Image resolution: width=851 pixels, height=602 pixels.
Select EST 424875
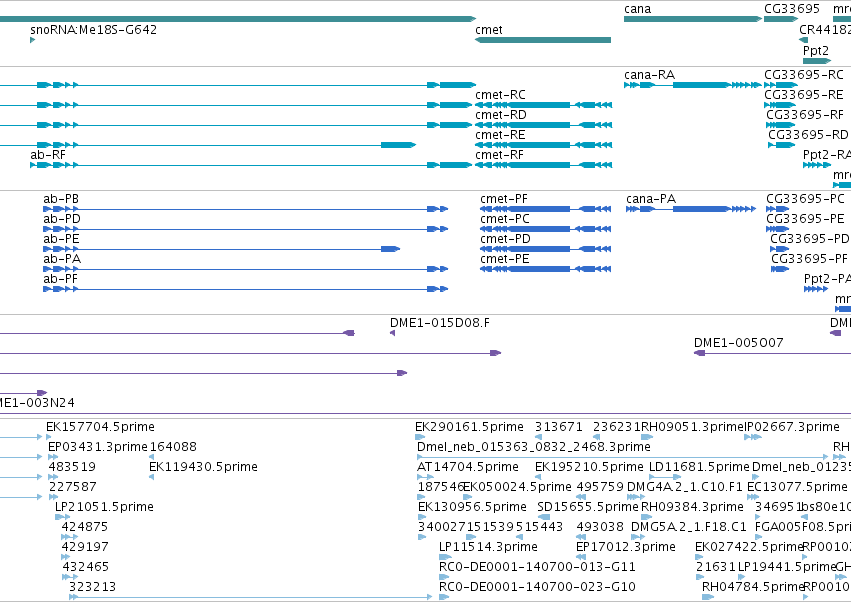click(x=85, y=527)
